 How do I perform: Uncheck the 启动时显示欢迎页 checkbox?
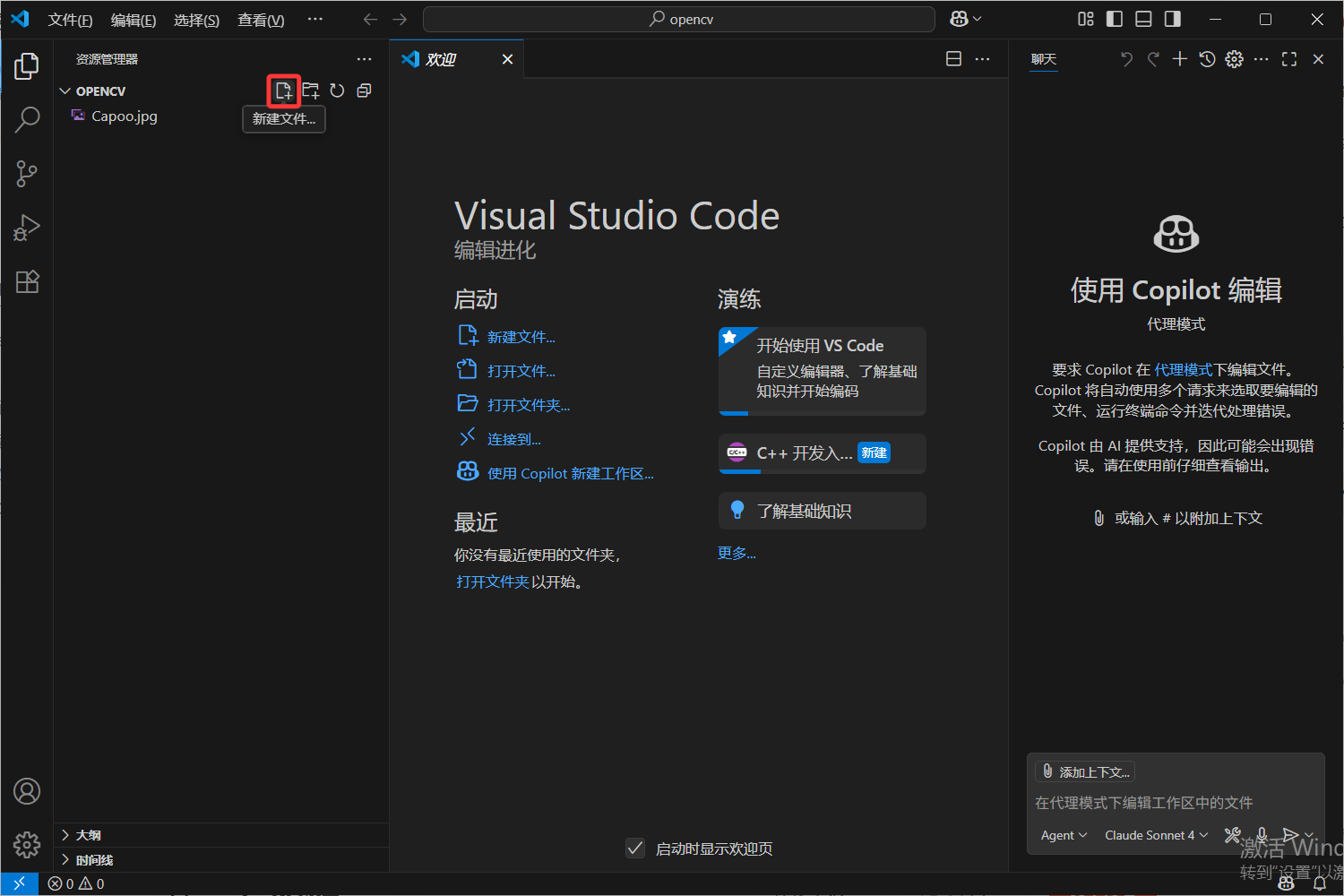[635, 848]
